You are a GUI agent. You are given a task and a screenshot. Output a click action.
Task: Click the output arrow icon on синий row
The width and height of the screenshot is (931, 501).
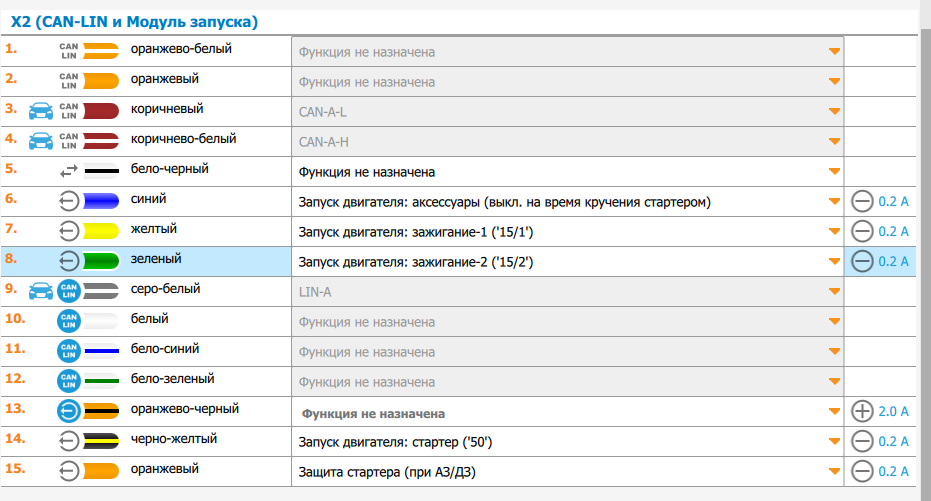68,201
